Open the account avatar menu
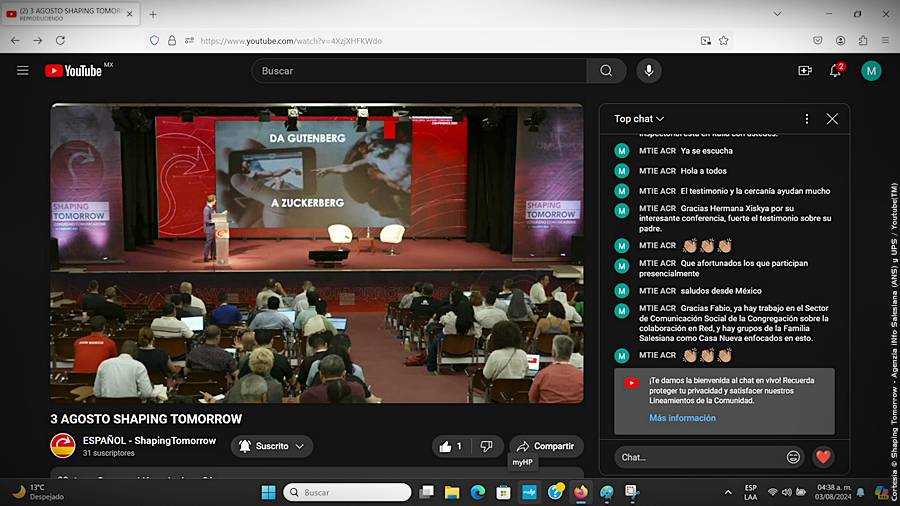This screenshot has height=506, width=900. click(871, 71)
